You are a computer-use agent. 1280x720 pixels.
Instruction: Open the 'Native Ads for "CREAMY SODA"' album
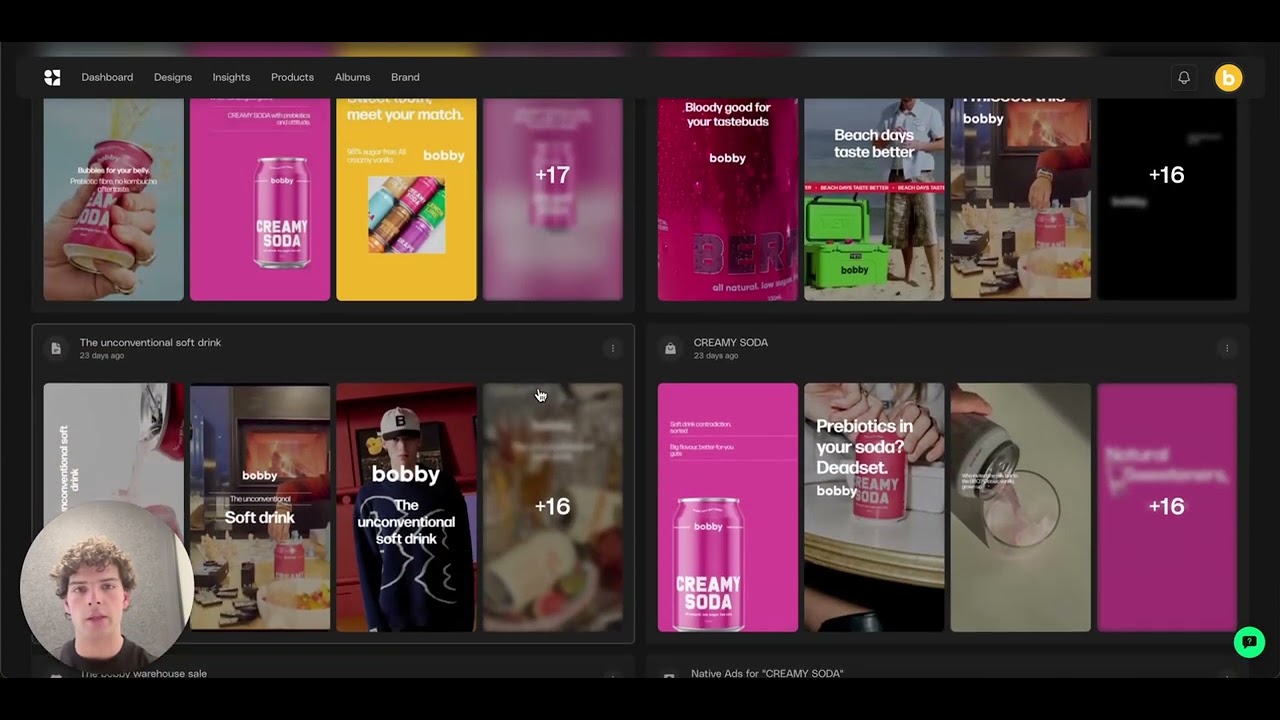(767, 673)
